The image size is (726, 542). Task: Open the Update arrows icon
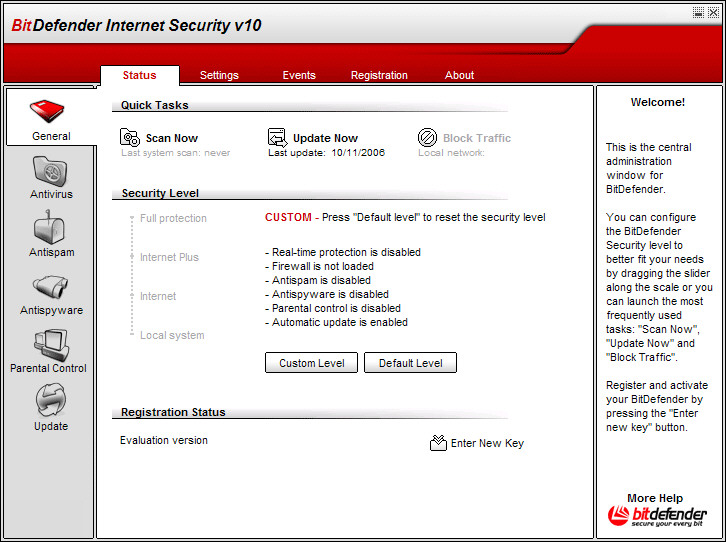click(50, 400)
